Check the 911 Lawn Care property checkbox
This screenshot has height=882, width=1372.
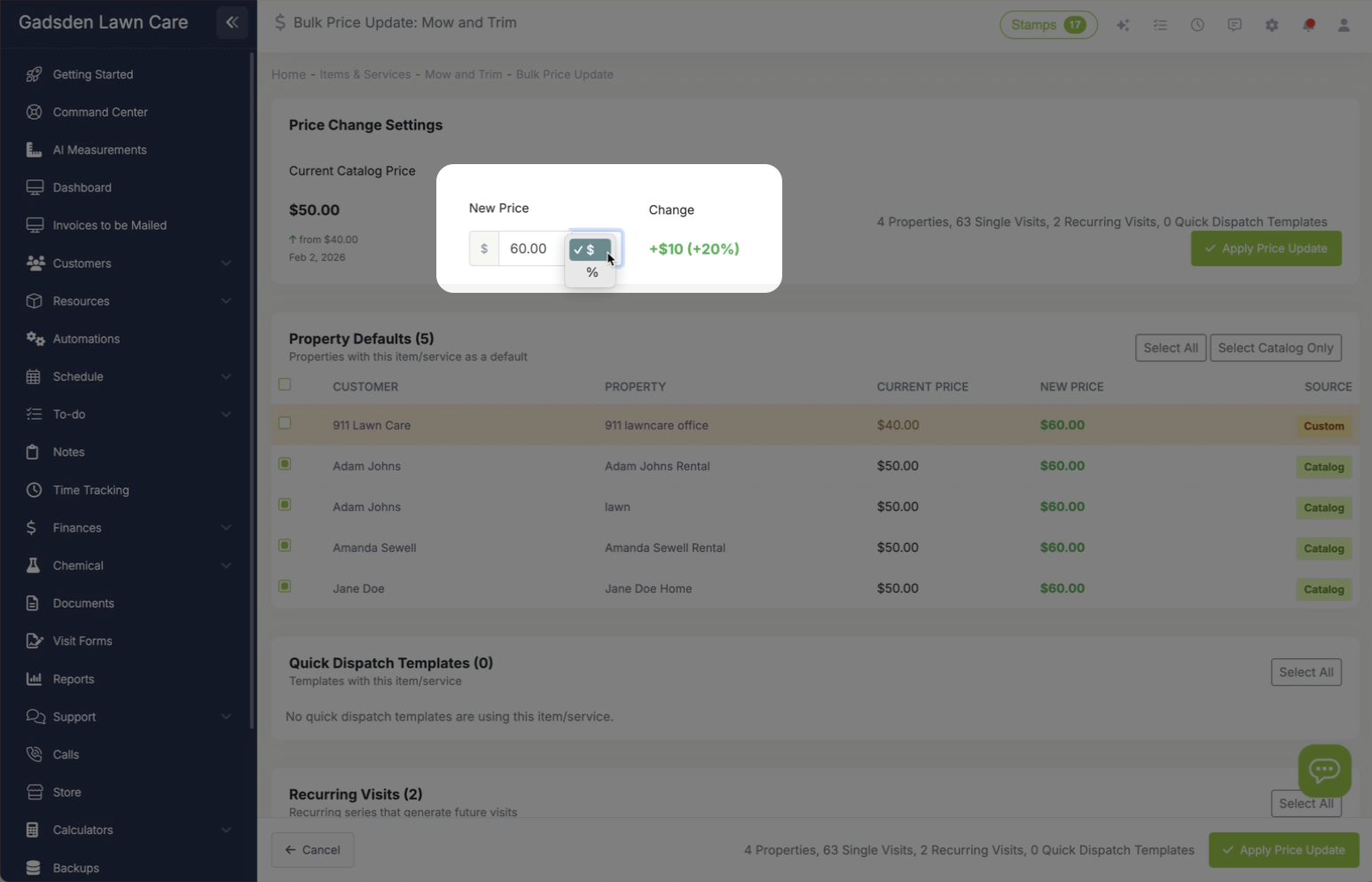pyautogui.click(x=285, y=423)
